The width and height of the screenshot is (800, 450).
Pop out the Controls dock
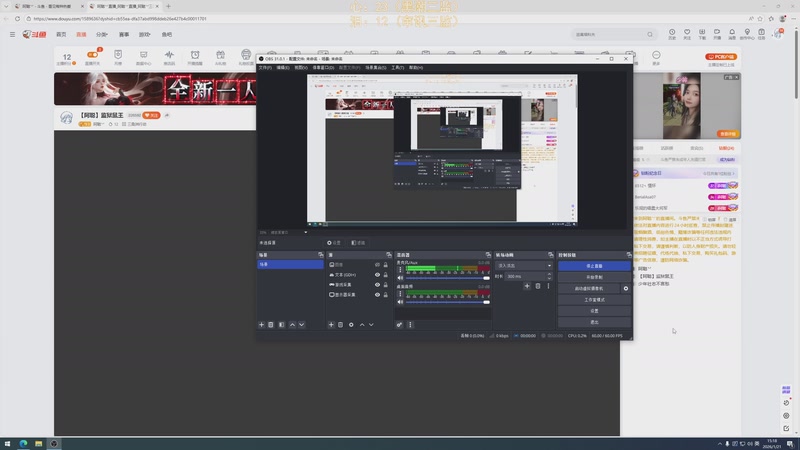629,255
